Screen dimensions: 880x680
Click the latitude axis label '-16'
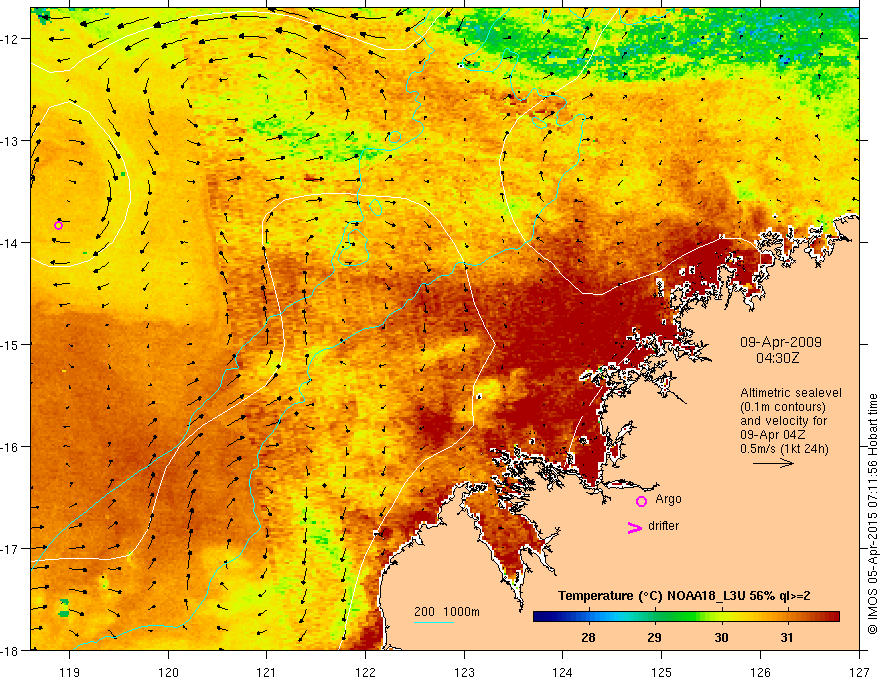[x=10, y=447]
